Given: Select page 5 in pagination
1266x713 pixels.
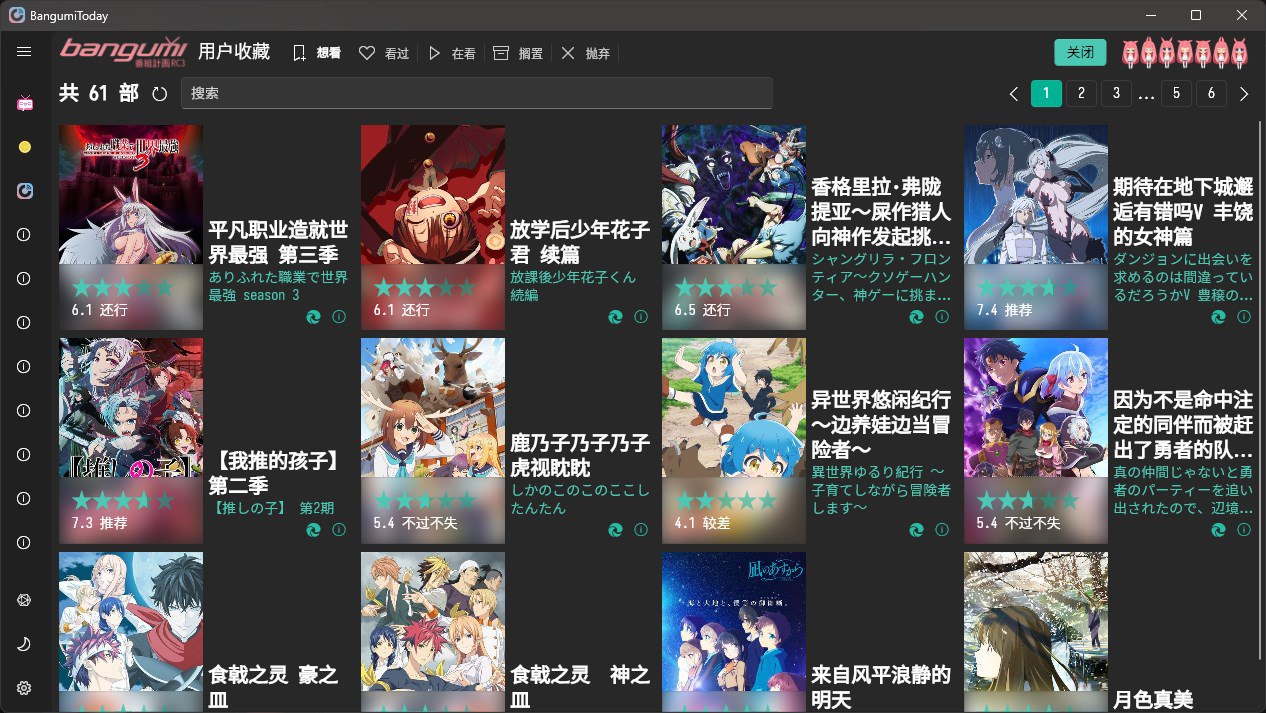Looking at the screenshot, I should (x=1176, y=93).
